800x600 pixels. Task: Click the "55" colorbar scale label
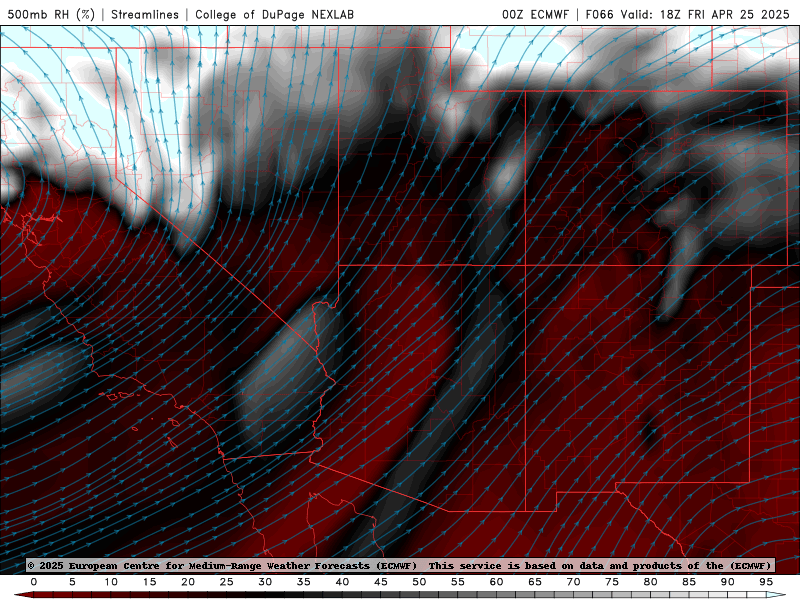click(458, 582)
